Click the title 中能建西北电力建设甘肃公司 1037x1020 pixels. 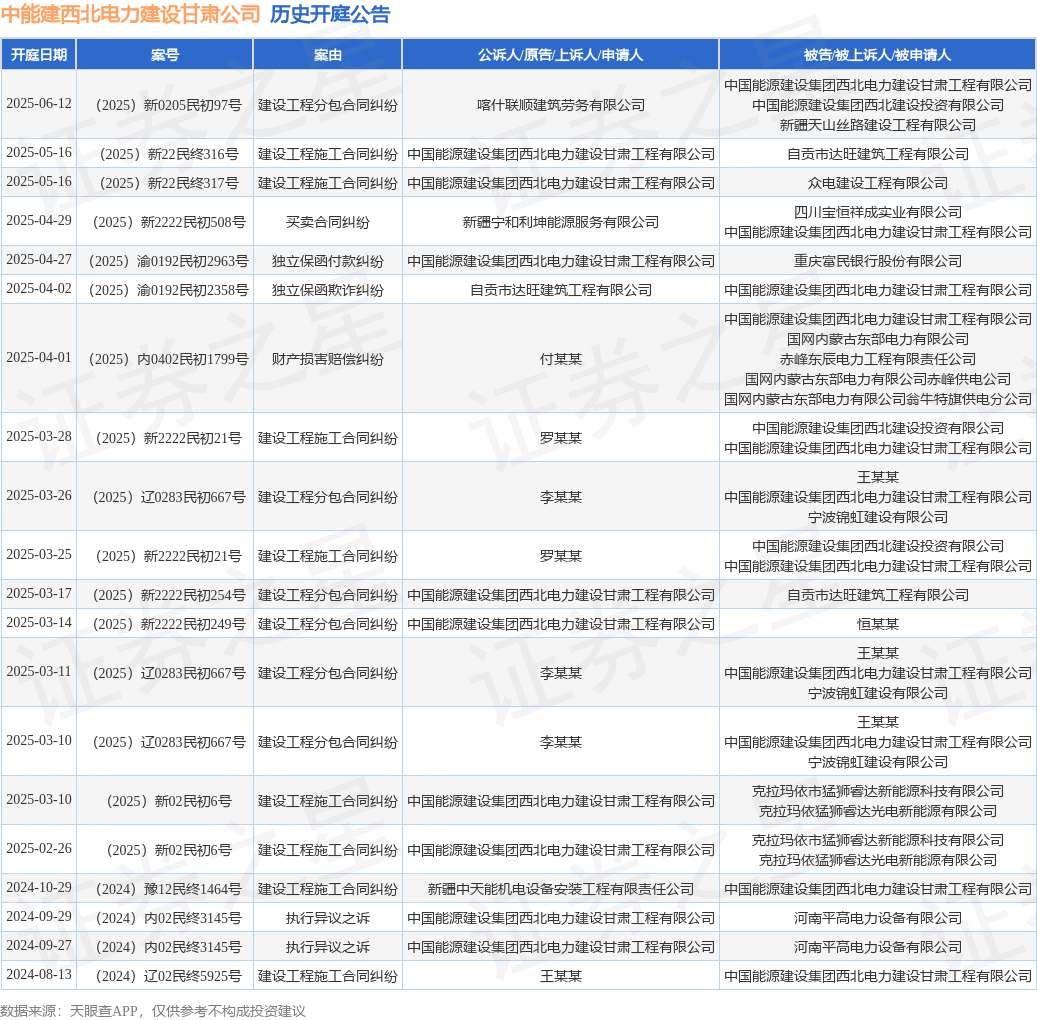pyautogui.click(x=131, y=14)
